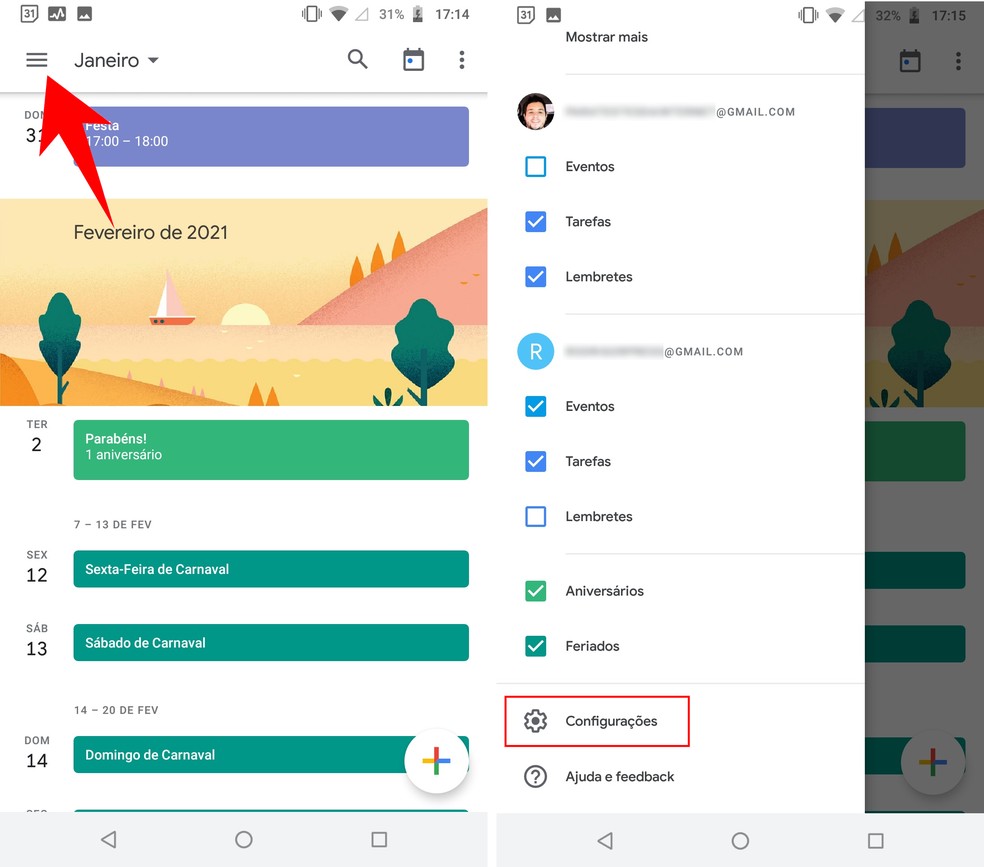Tap the settings gear next to Configurações
This screenshot has width=984, height=867.
tap(536, 720)
